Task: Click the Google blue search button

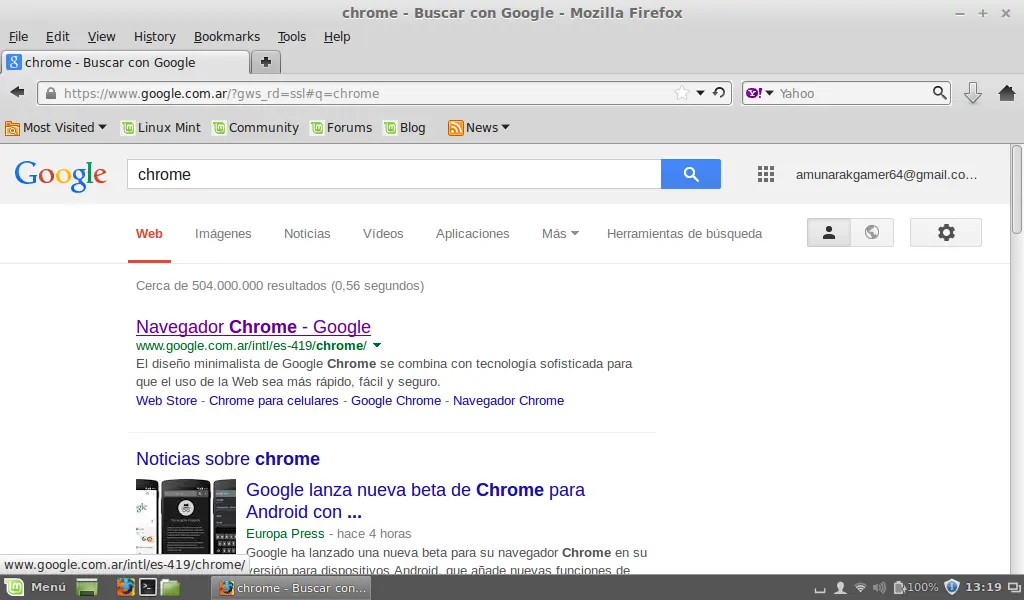Action: coord(690,174)
